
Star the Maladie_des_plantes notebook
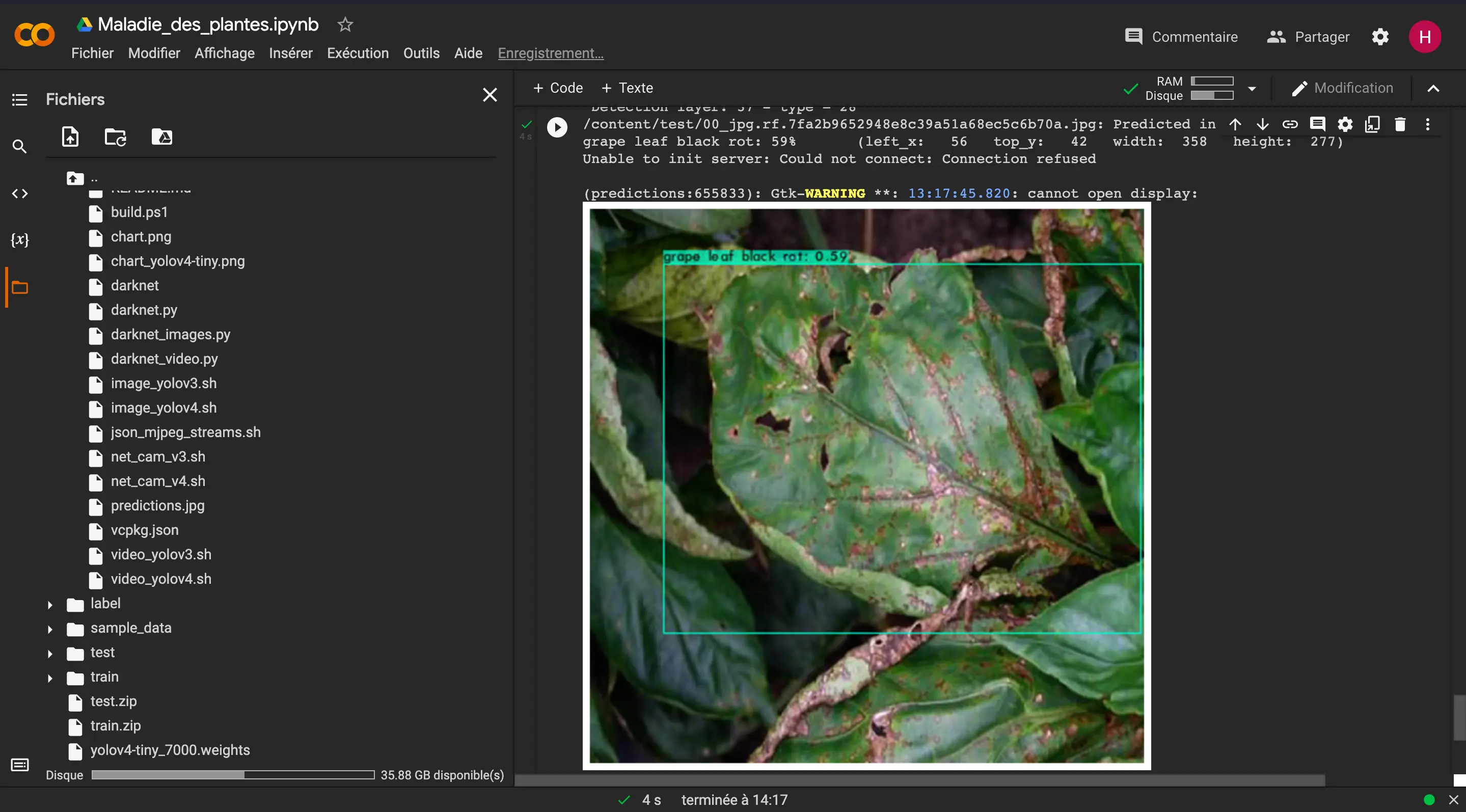click(345, 24)
